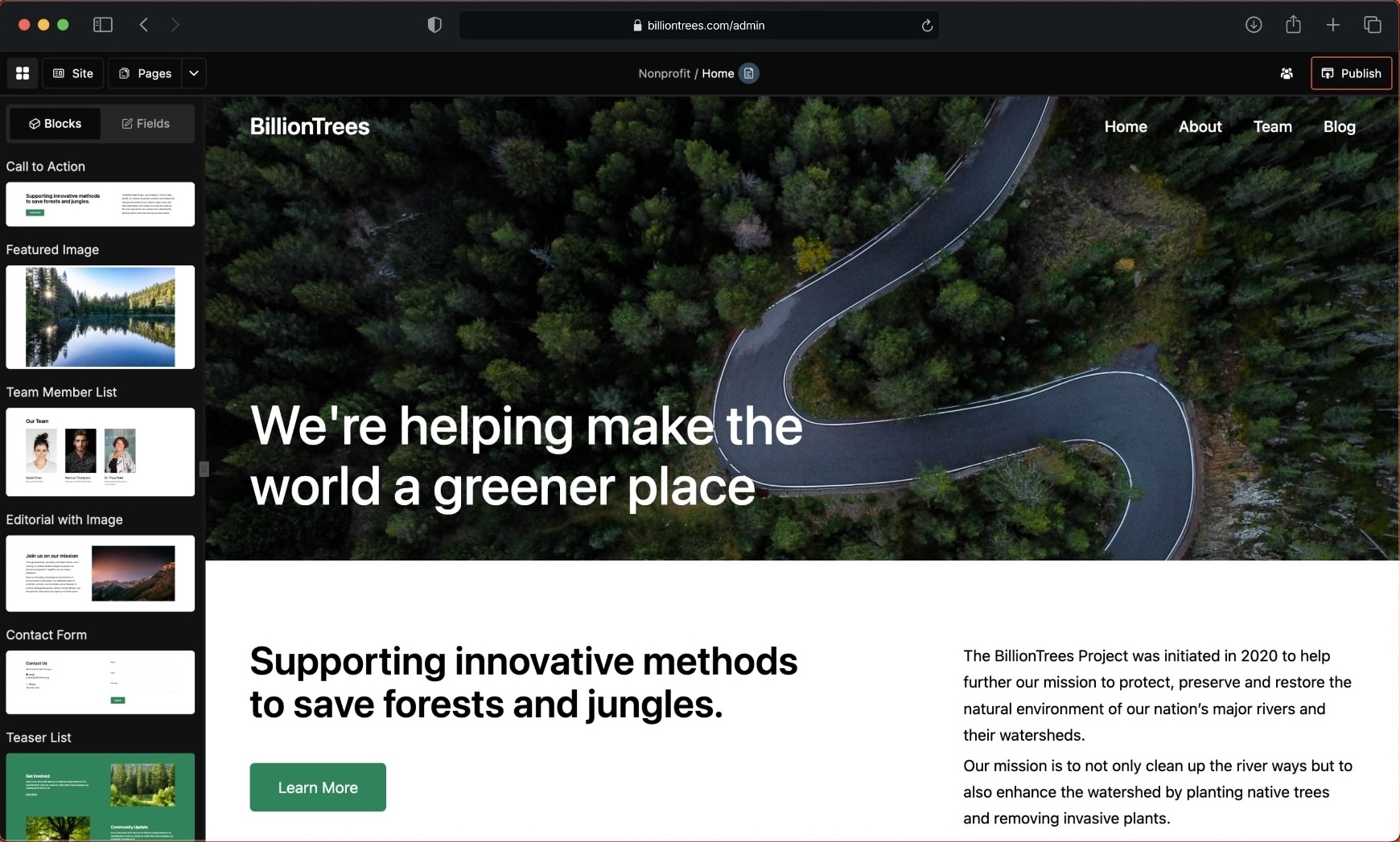Viewport: 1400px width, 842px height.
Task: Open the app grid menu icon
Action: (23, 73)
